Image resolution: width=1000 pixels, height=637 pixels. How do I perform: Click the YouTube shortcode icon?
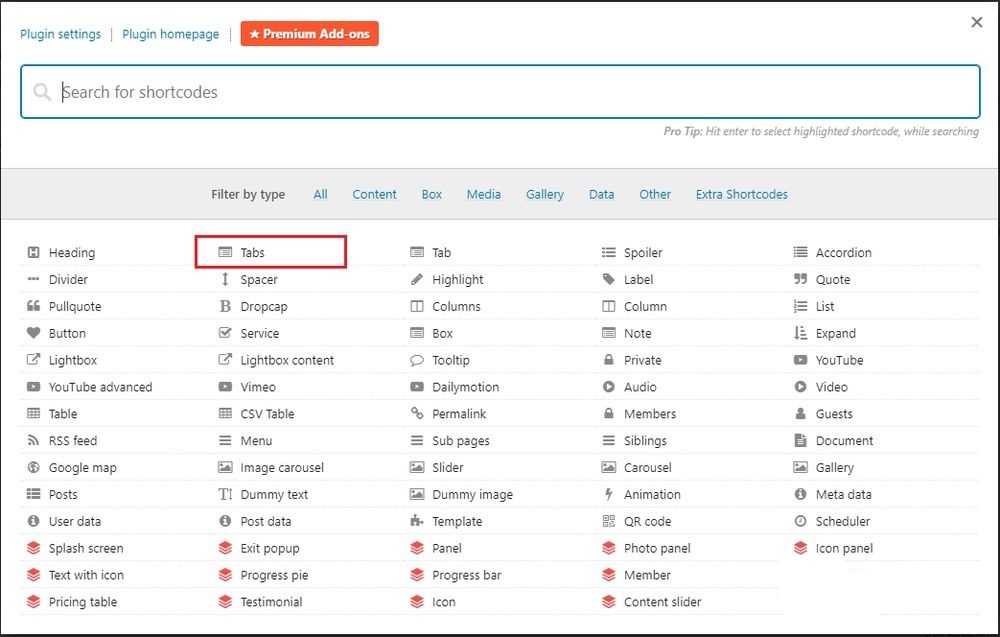pos(800,360)
